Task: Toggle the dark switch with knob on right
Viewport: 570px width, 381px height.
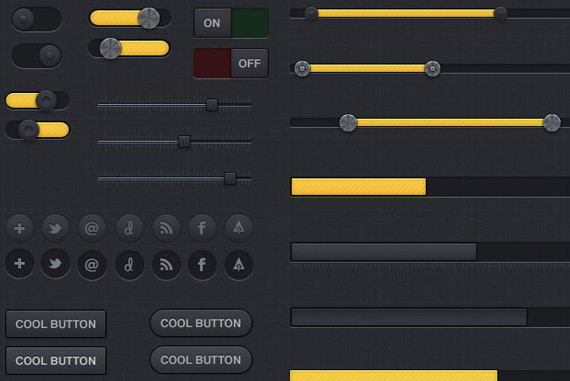Action: click(36, 55)
